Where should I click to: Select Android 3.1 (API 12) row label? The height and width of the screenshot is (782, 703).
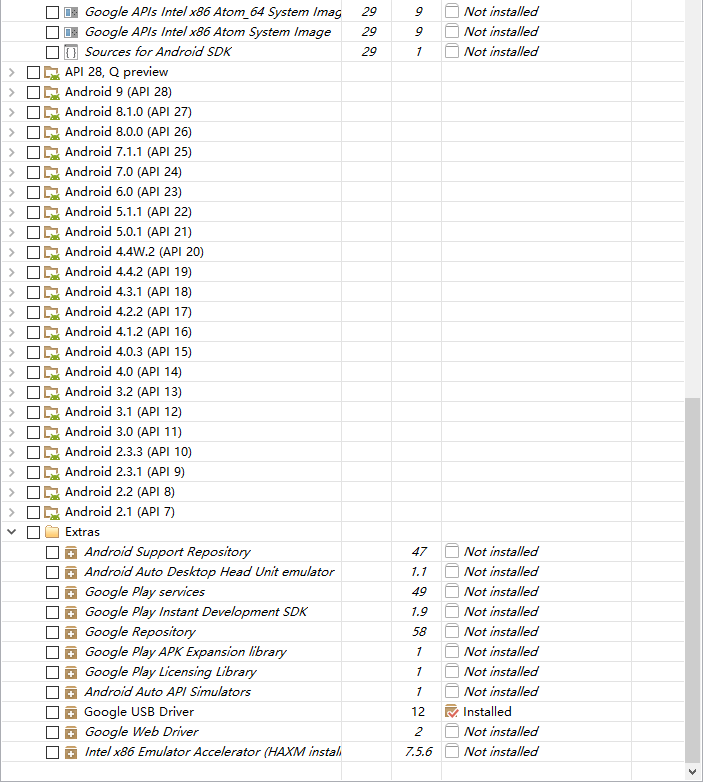tap(123, 411)
